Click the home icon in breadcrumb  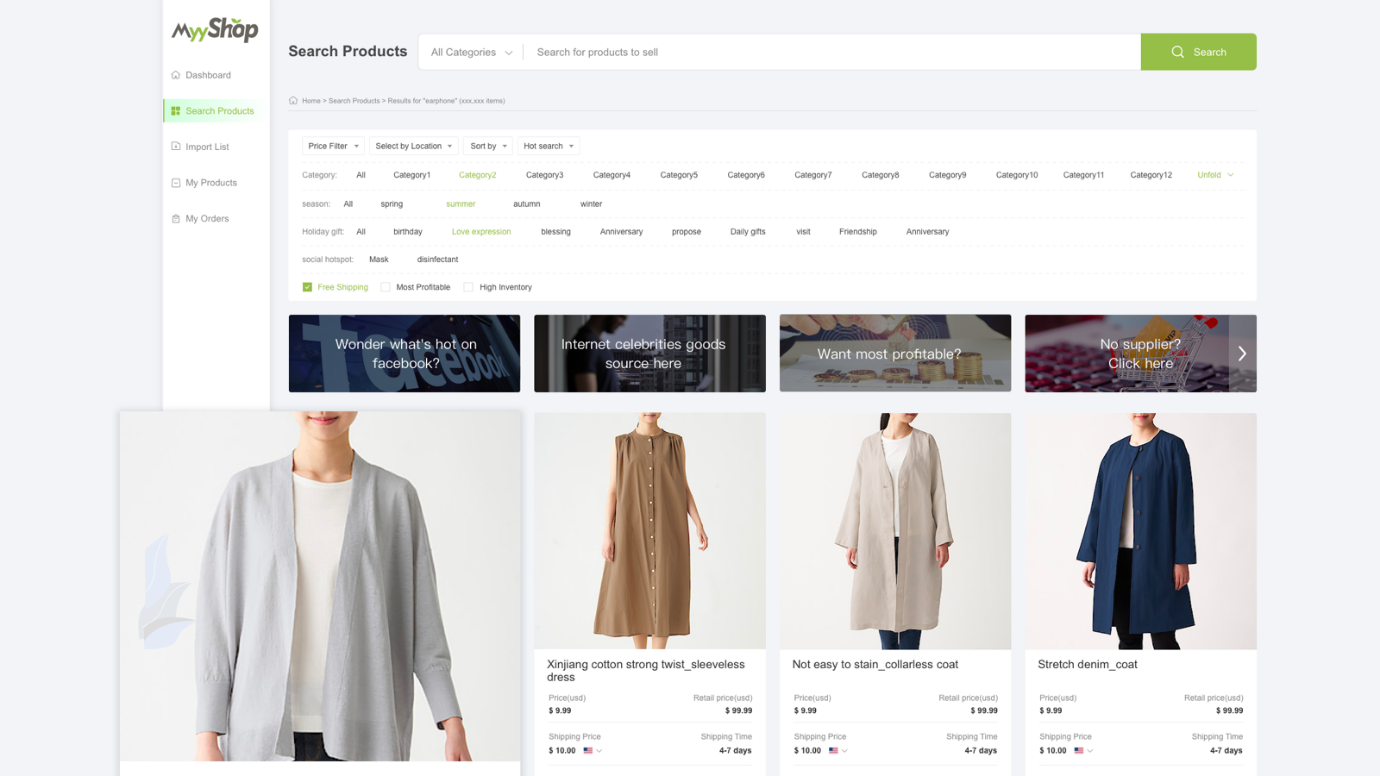click(x=293, y=101)
